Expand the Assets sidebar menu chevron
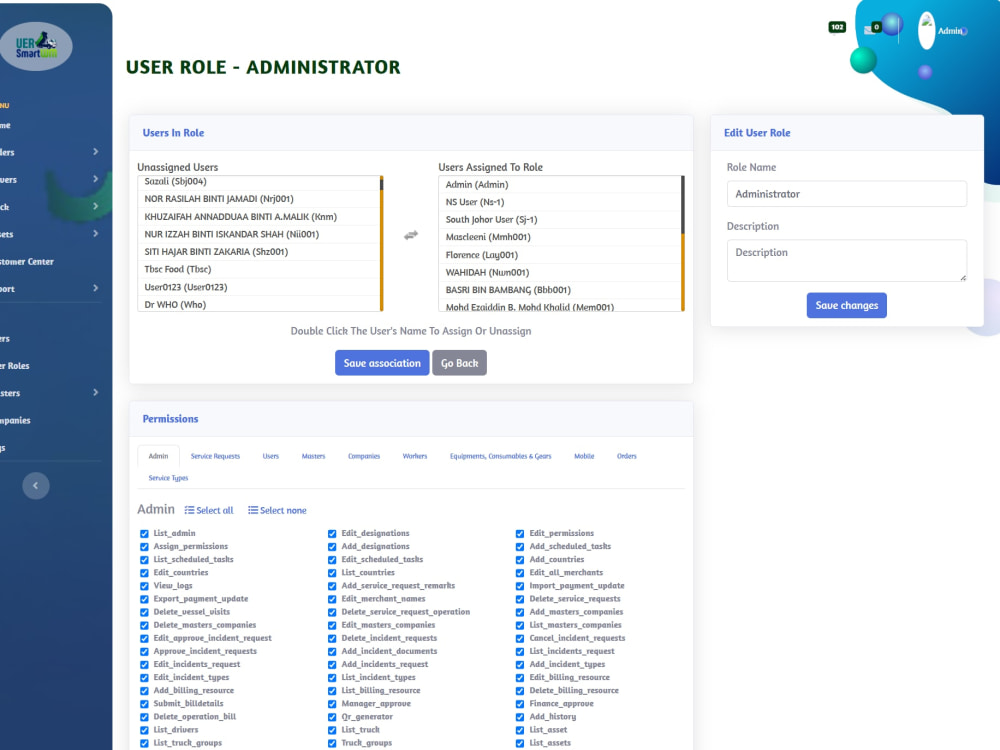This screenshot has width=1000, height=750. click(95, 233)
